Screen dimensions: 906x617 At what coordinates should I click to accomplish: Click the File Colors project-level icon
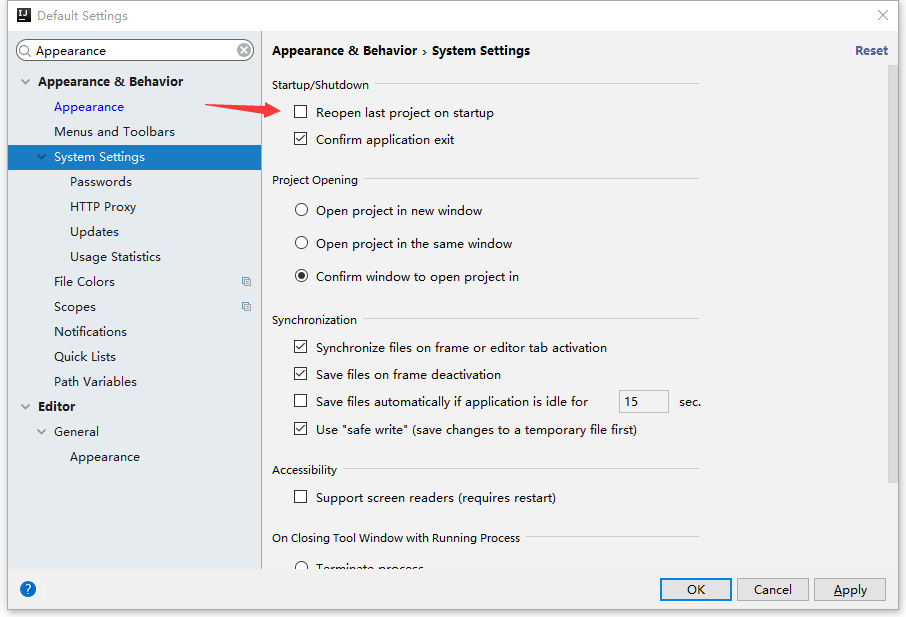[246, 282]
